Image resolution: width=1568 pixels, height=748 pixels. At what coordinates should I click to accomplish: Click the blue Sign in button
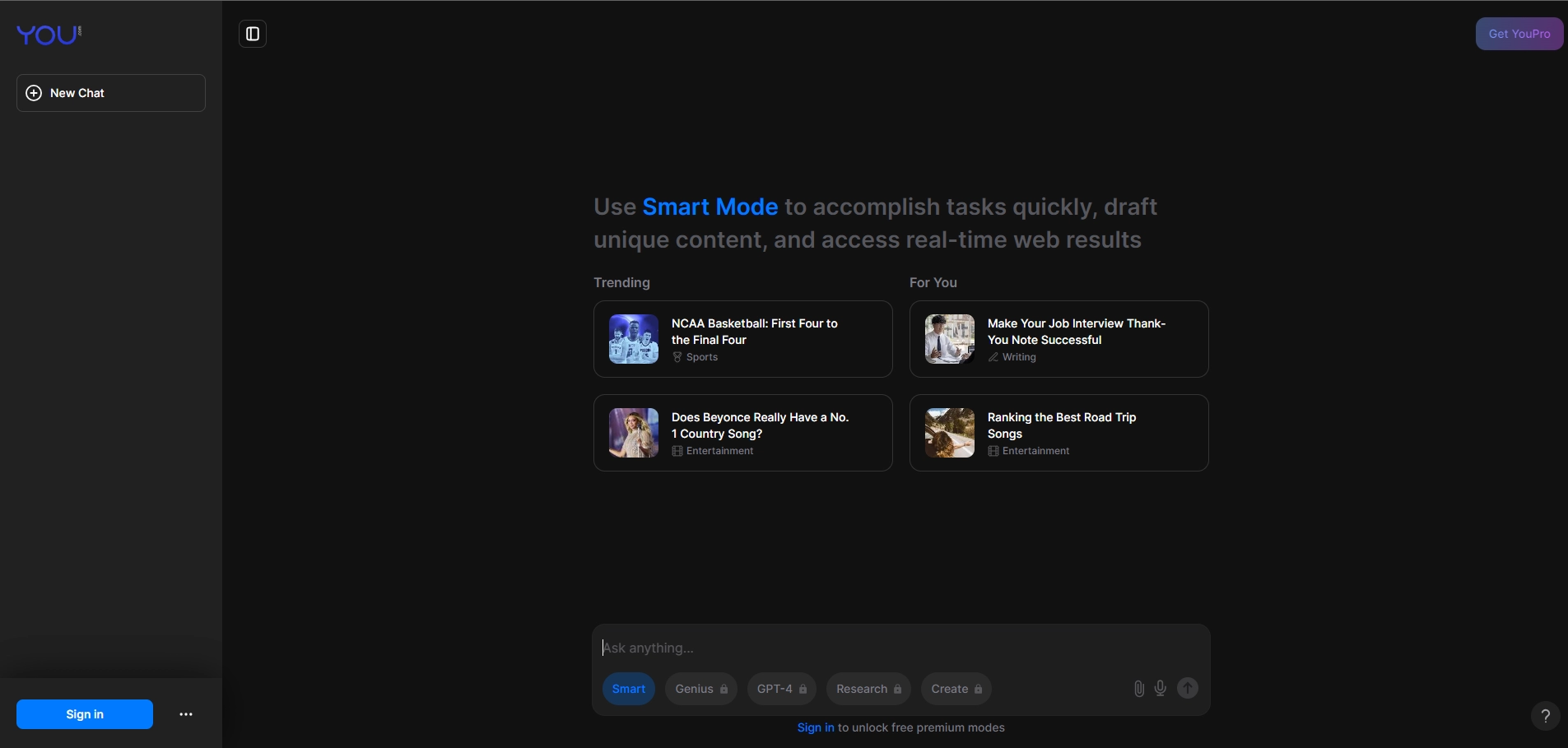(x=85, y=714)
